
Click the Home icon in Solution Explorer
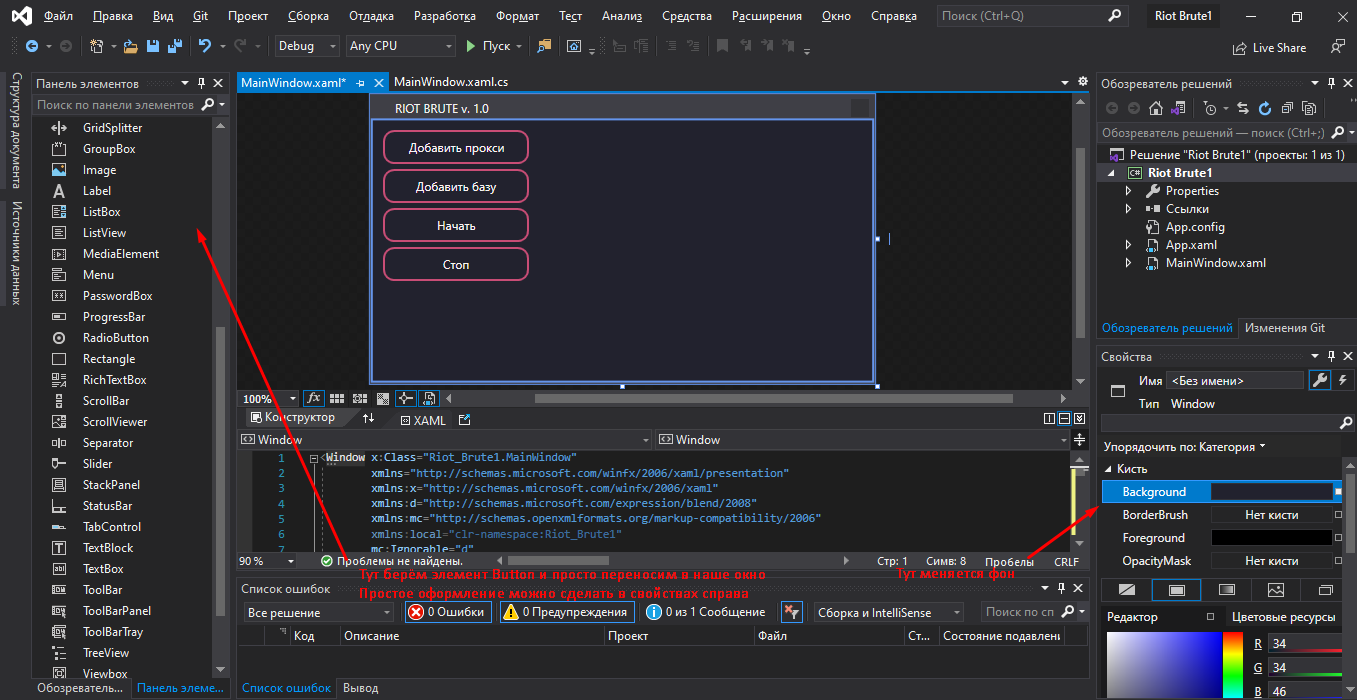1156,108
